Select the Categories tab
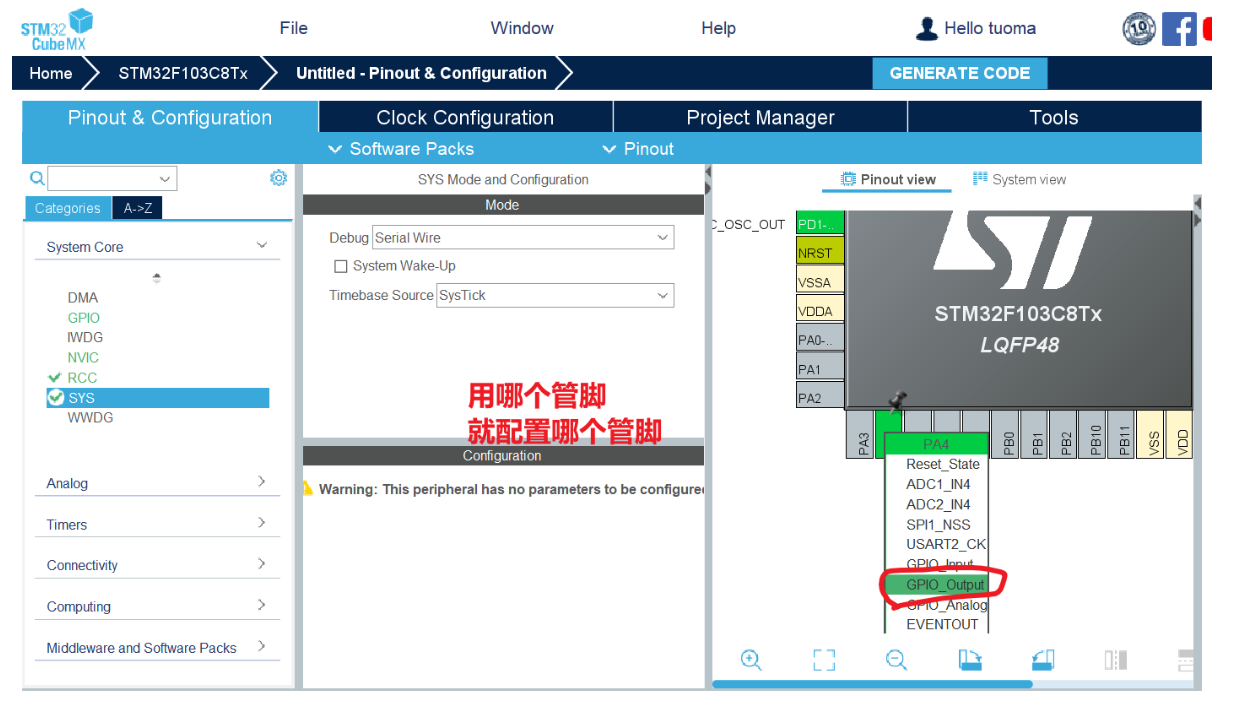The height and width of the screenshot is (722, 1237). click(x=68, y=208)
